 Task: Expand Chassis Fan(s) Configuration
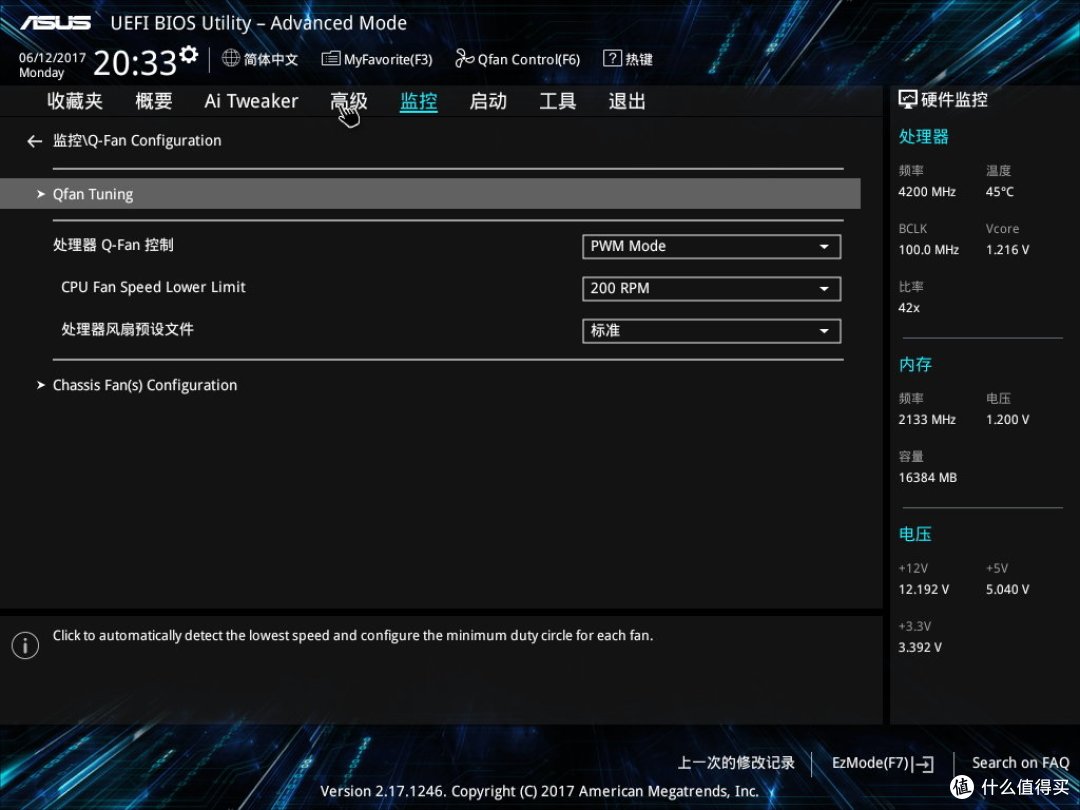tap(145, 385)
